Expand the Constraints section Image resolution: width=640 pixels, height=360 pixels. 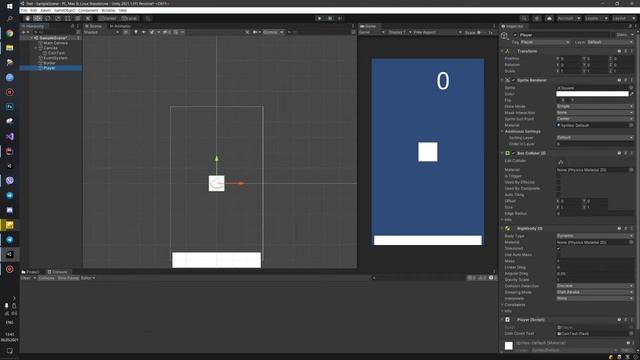[x=502, y=305]
